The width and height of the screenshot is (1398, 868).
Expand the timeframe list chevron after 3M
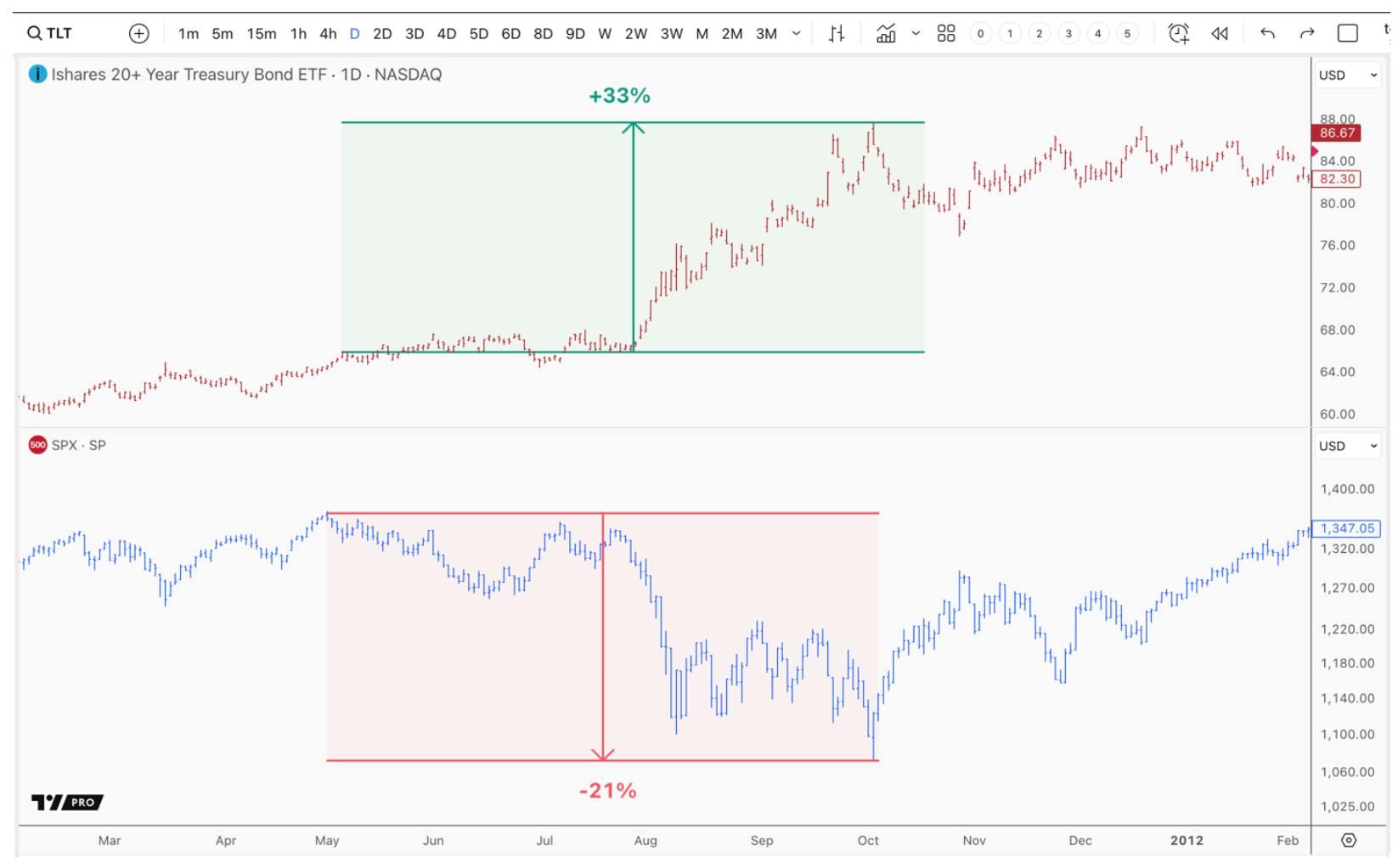tap(796, 33)
